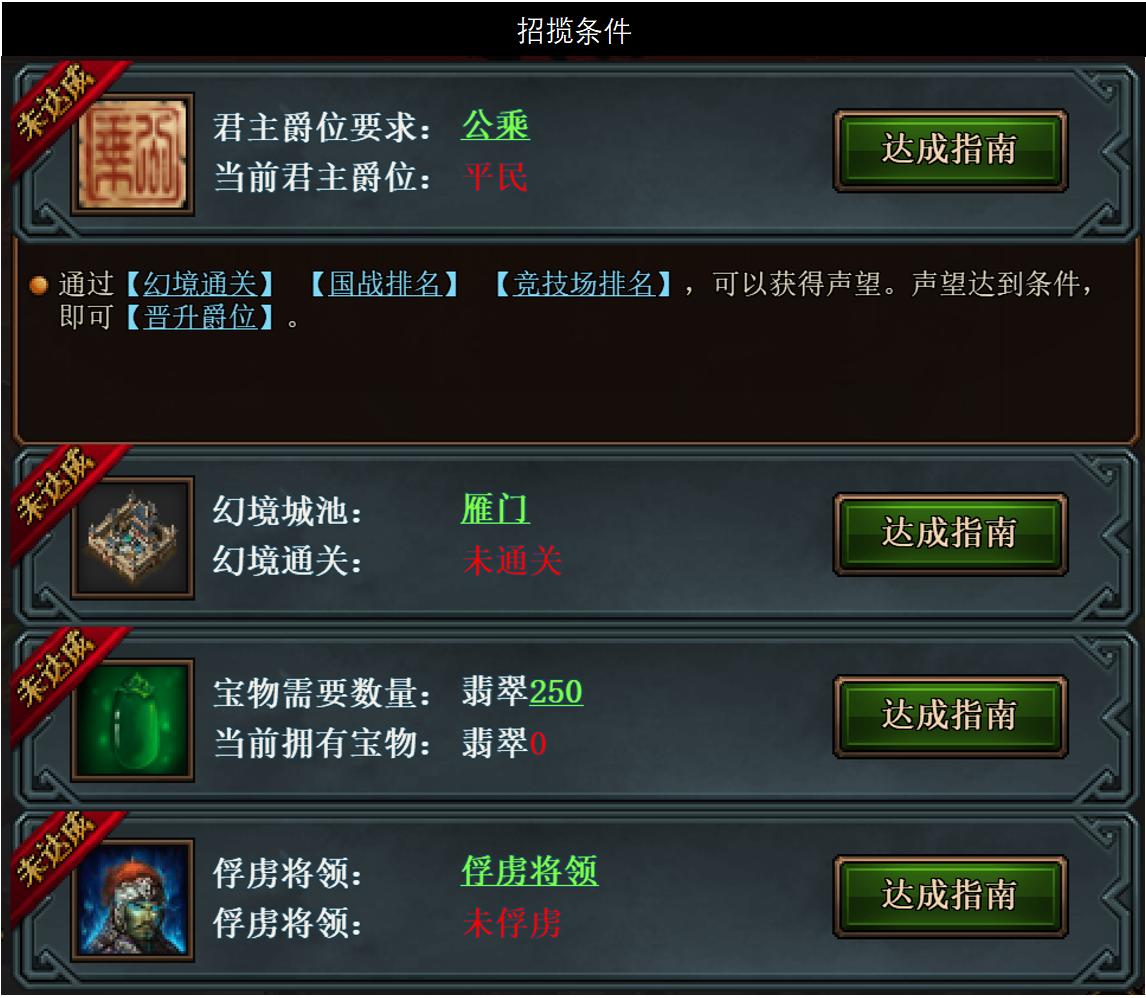Click 未达成 ribbon on the rank requirement row

tap(62, 110)
